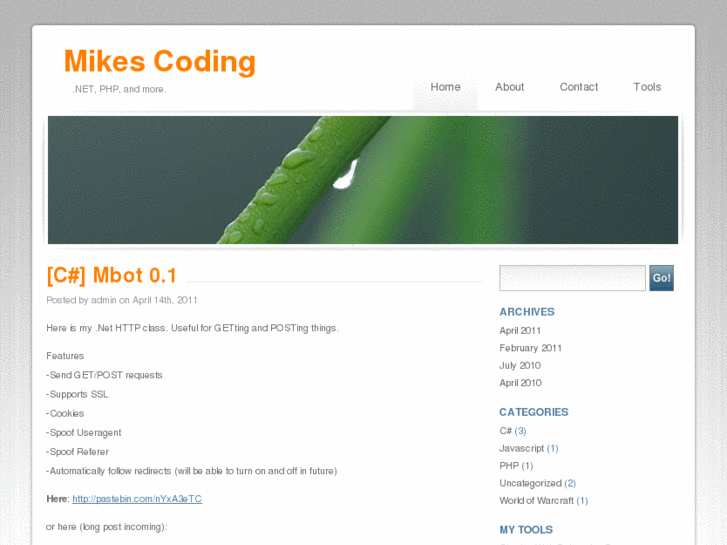Click inside the search input field
Viewport: 727px width, 545px height.
point(572,278)
